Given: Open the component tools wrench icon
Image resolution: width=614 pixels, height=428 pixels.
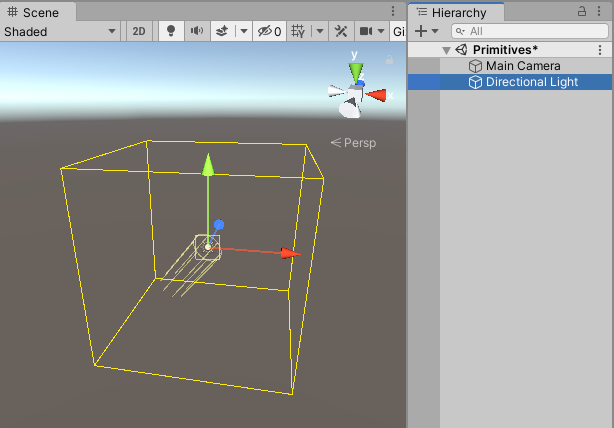Looking at the screenshot, I should (341, 31).
